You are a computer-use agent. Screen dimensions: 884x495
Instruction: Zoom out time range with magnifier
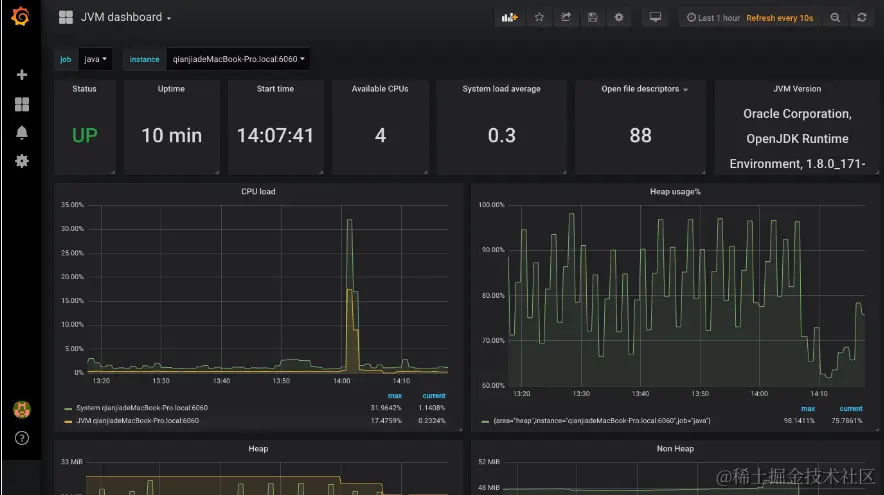pos(835,17)
